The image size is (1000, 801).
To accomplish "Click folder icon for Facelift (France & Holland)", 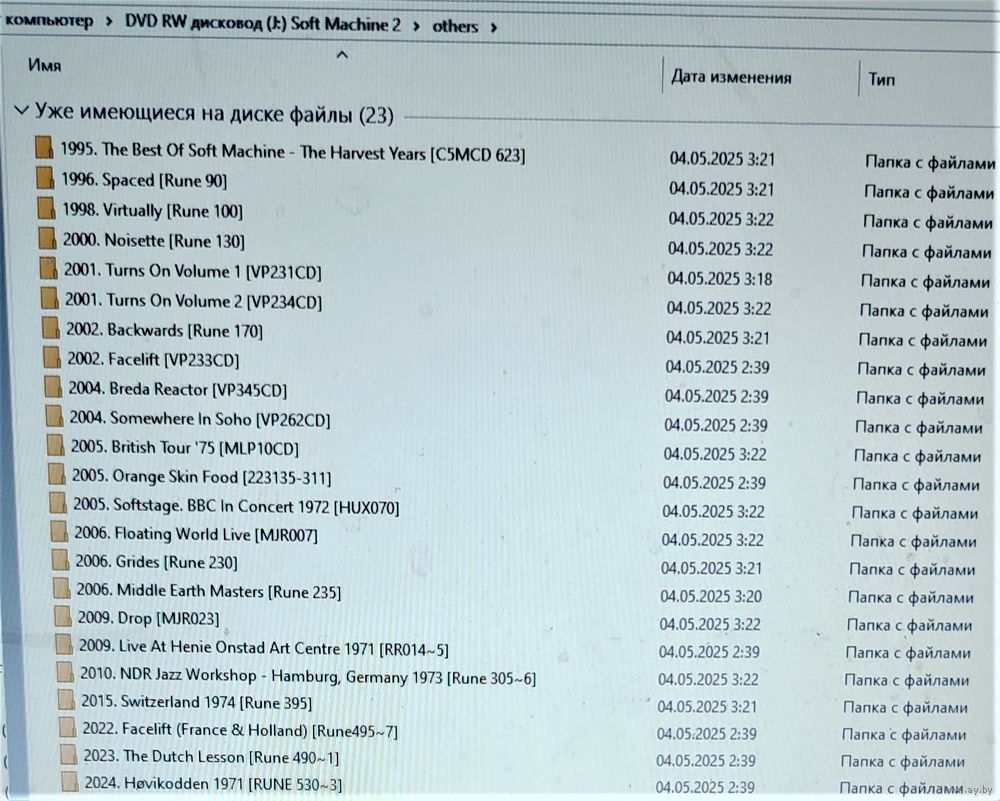I will pyautogui.click(x=68, y=727).
